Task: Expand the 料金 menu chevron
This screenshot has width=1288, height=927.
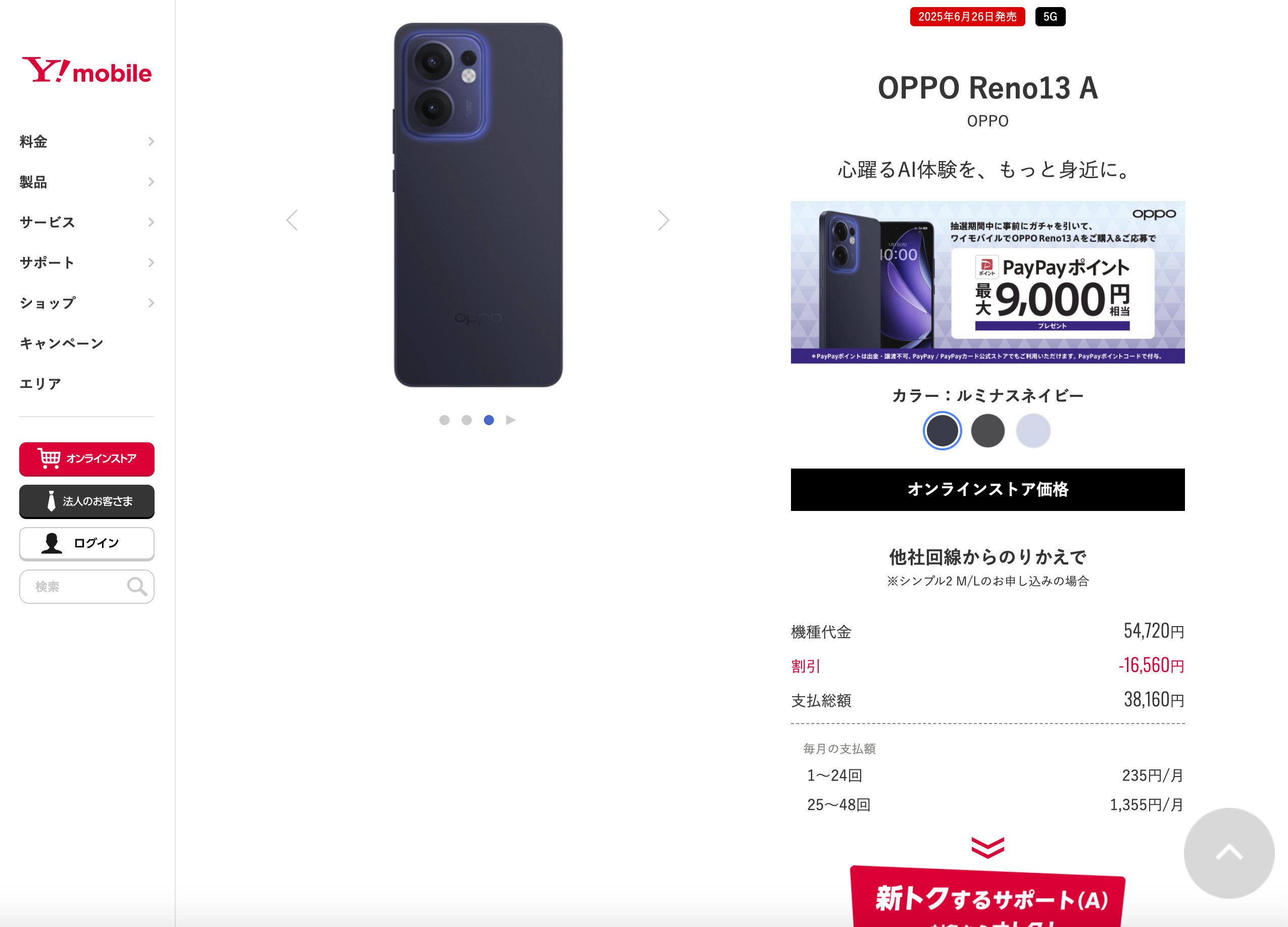Action: click(x=151, y=141)
